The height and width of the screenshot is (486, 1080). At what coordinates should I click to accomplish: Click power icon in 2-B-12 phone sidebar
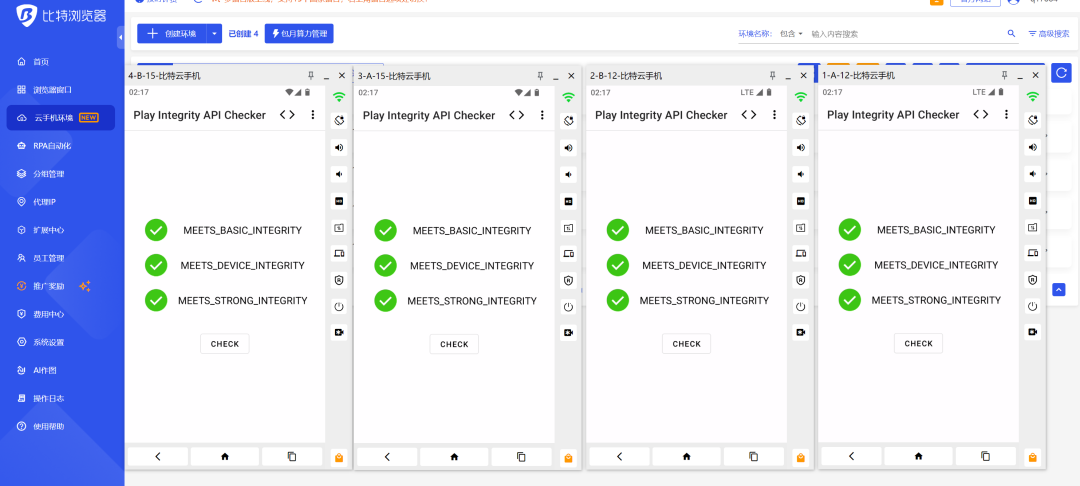click(800, 307)
